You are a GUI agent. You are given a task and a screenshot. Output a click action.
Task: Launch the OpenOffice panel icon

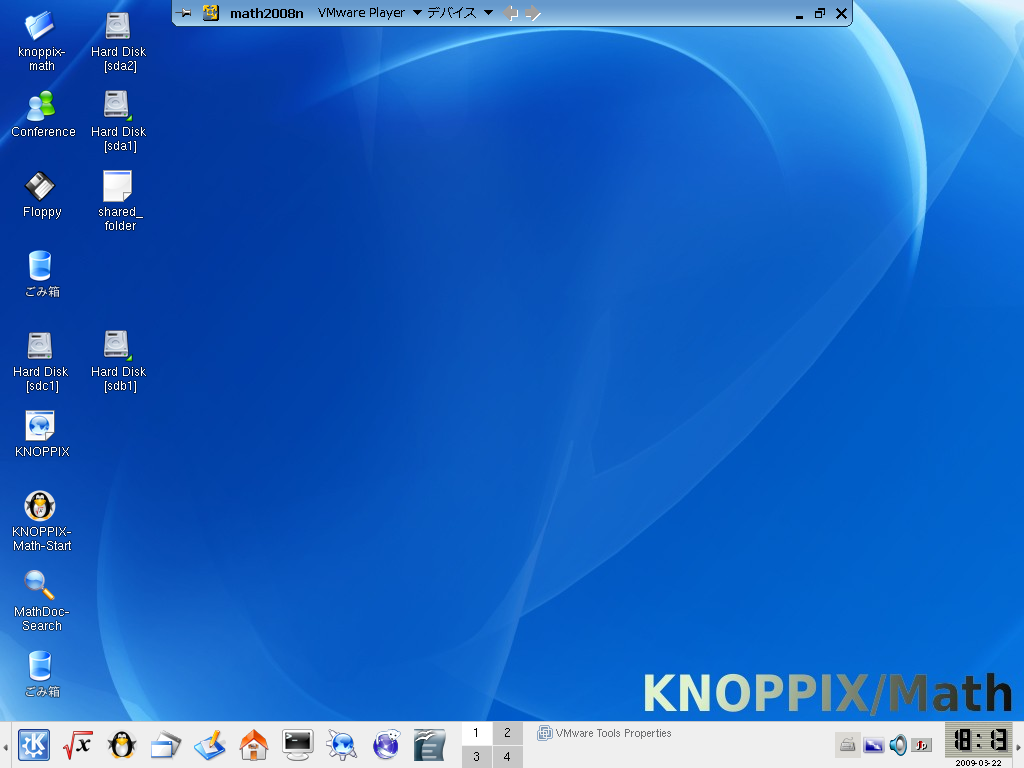coord(430,745)
